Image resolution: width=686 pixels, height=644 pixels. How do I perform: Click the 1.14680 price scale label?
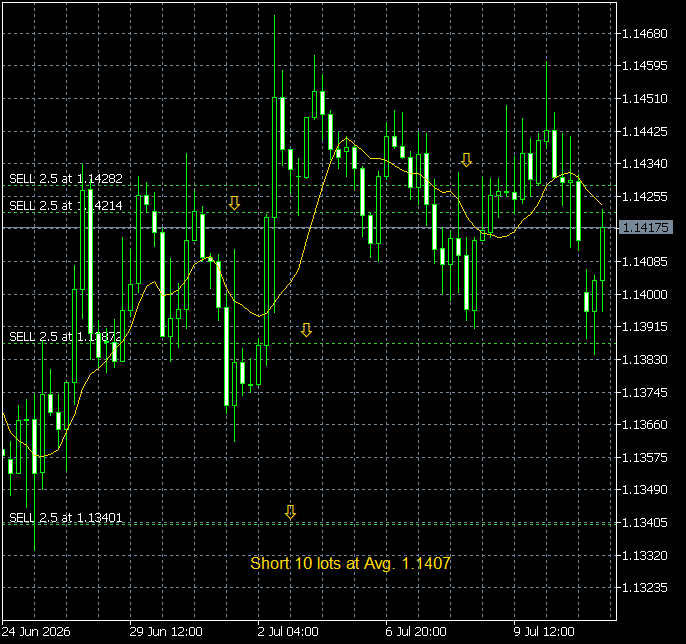[x=645, y=33]
